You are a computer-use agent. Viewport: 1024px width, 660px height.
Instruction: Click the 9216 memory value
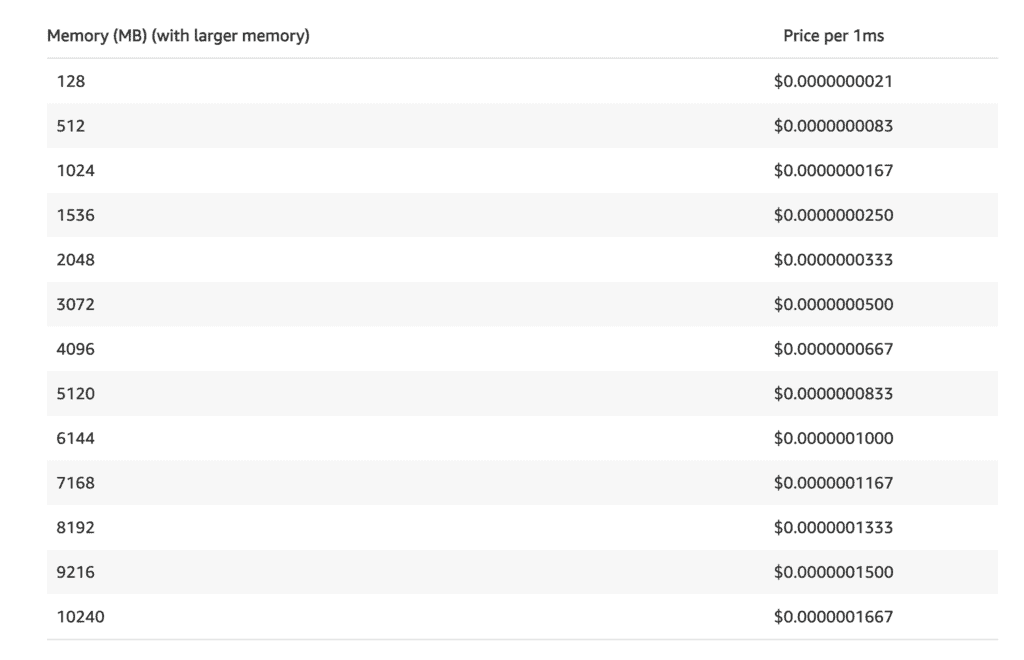76,572
